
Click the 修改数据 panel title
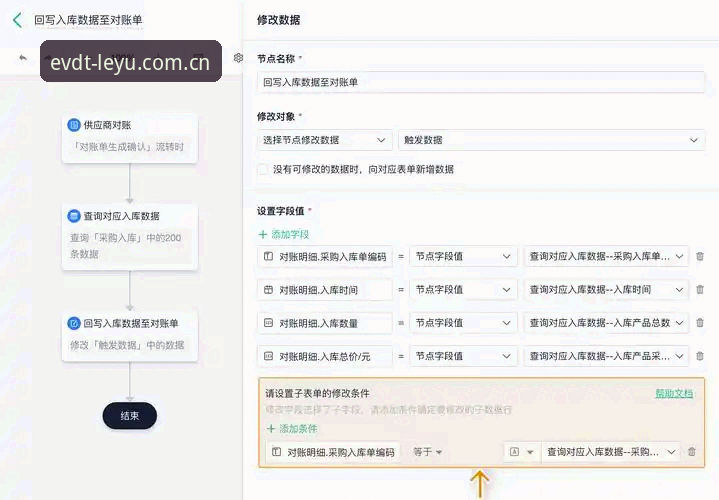279,20
